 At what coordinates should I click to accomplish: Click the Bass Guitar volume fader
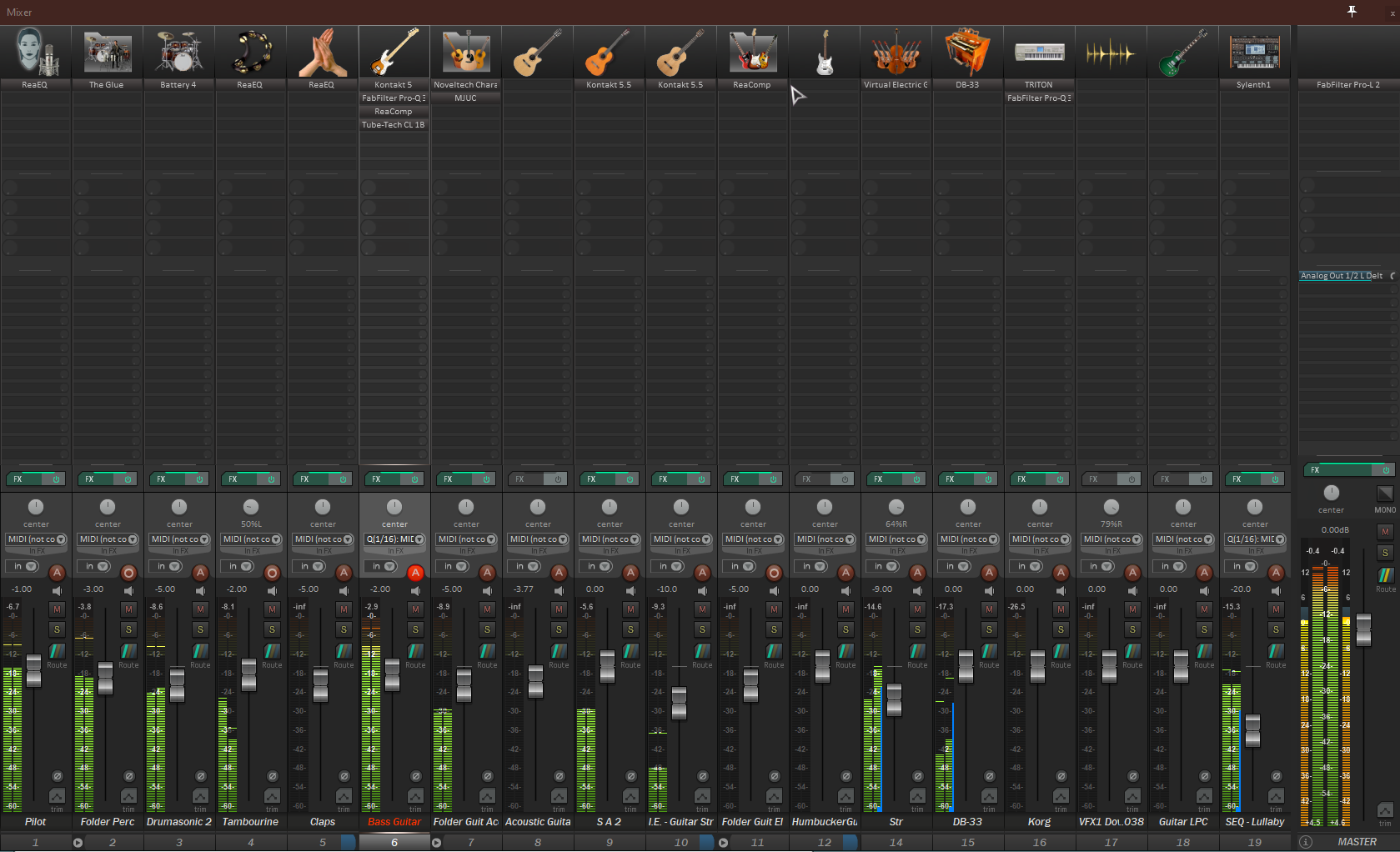392,674
